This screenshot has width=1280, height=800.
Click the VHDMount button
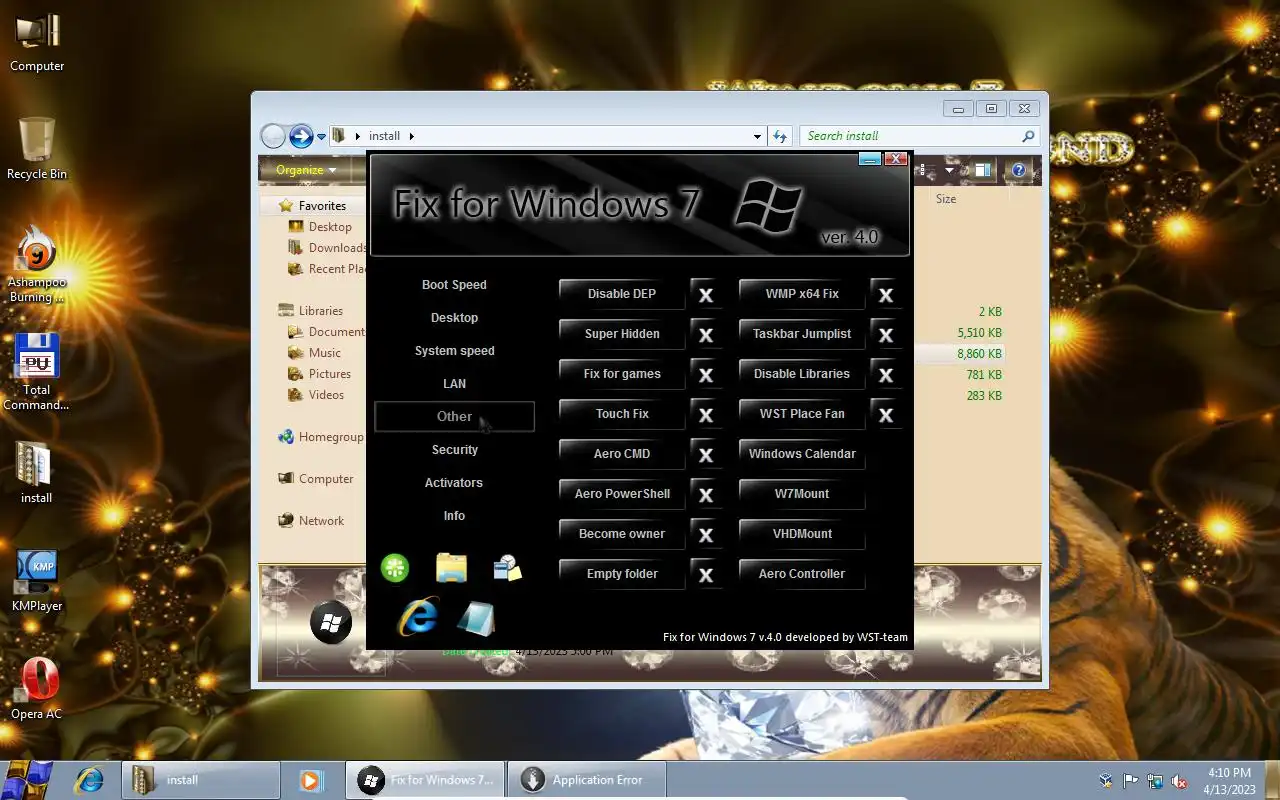click(x=802, y=534)
